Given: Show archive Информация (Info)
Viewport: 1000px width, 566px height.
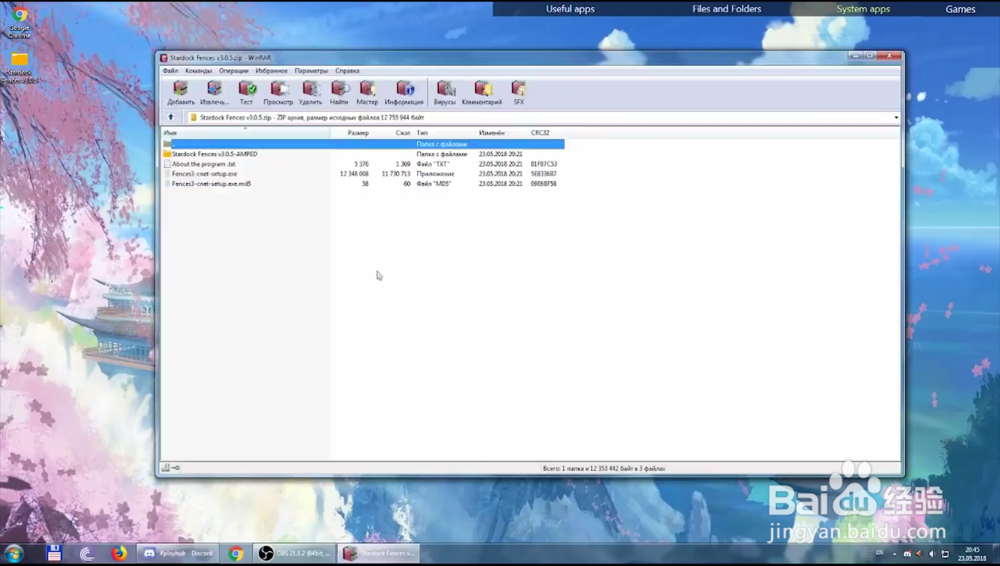Looking at the screenshot, I should [404, 93].
